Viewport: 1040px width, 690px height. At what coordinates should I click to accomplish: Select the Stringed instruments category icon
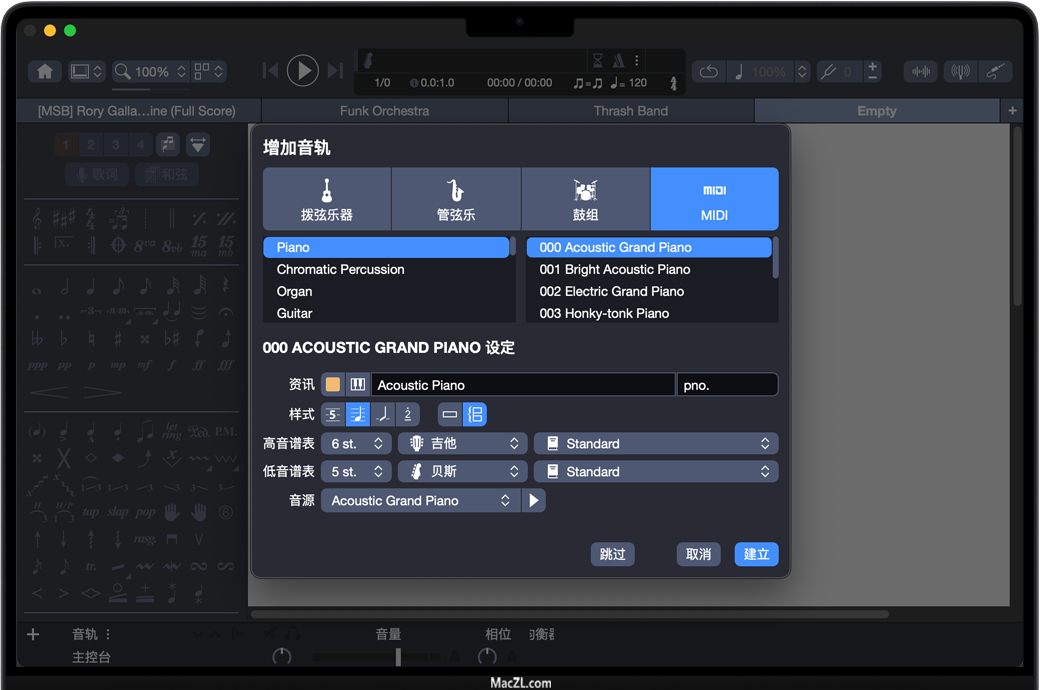point(327,199)
